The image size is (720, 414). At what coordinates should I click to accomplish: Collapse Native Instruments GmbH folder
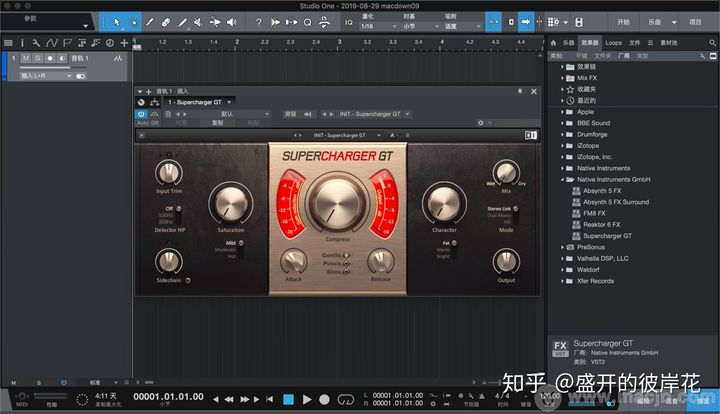(562, 179)
